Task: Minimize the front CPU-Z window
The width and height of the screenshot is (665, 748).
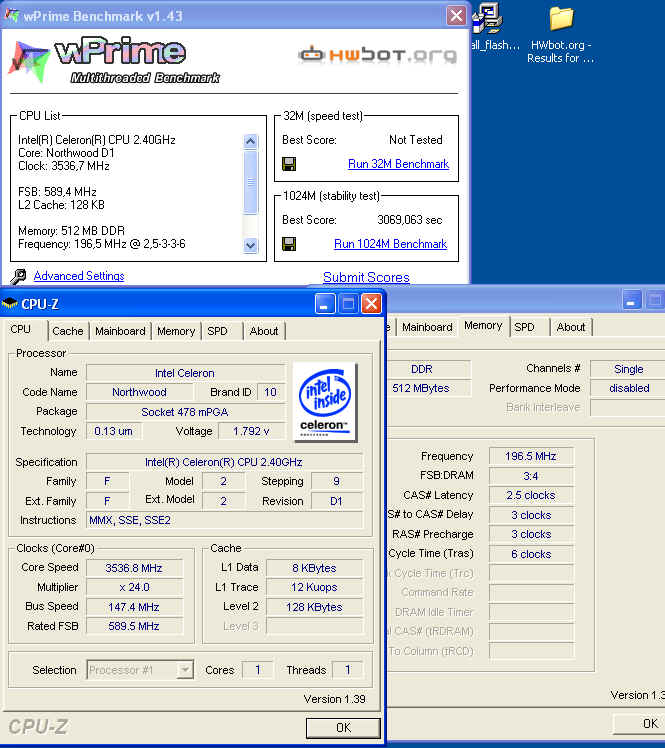Action: click(324, 303)
